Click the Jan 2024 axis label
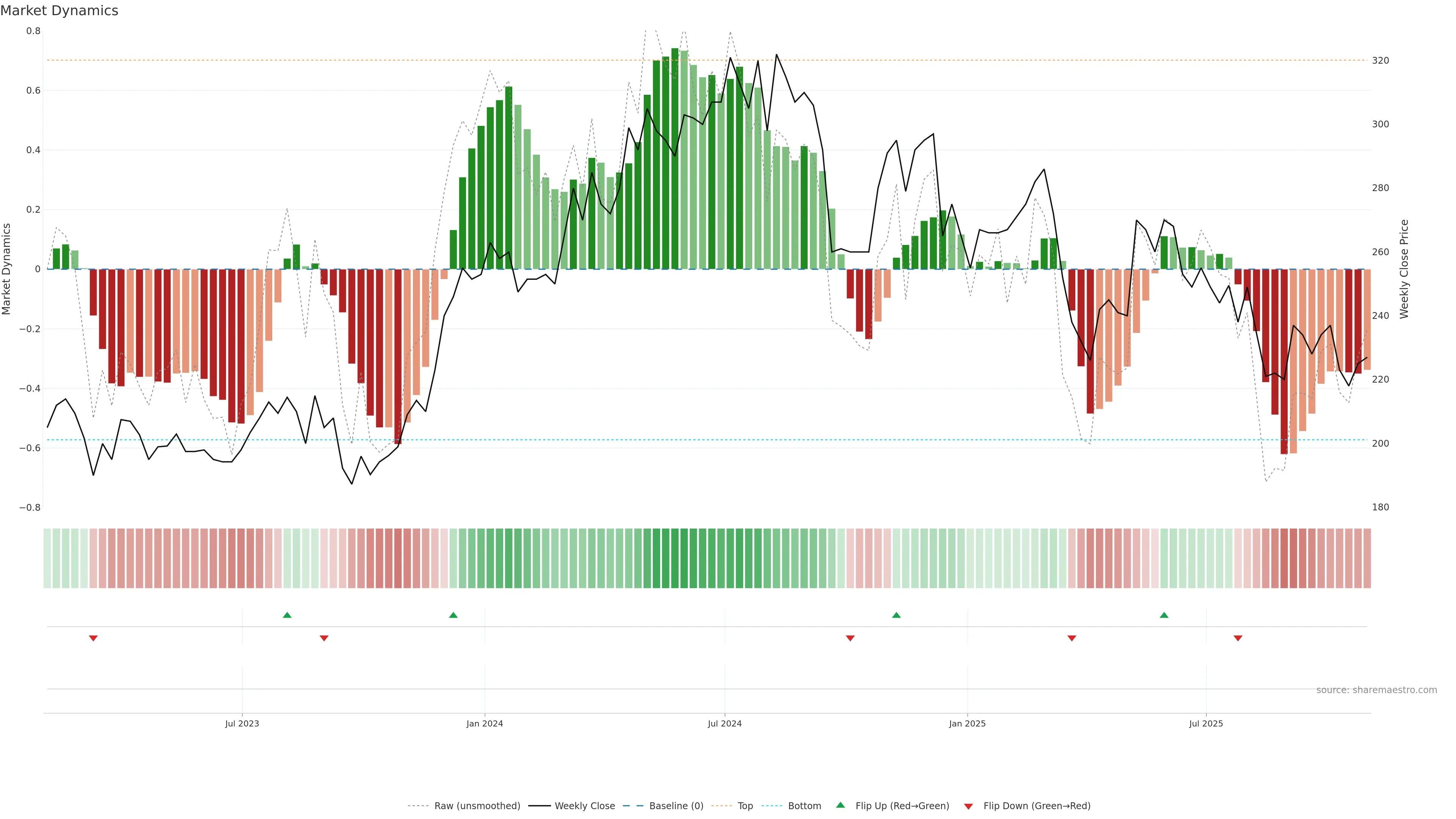1456x819 pixels. click(x=485, y=723)
